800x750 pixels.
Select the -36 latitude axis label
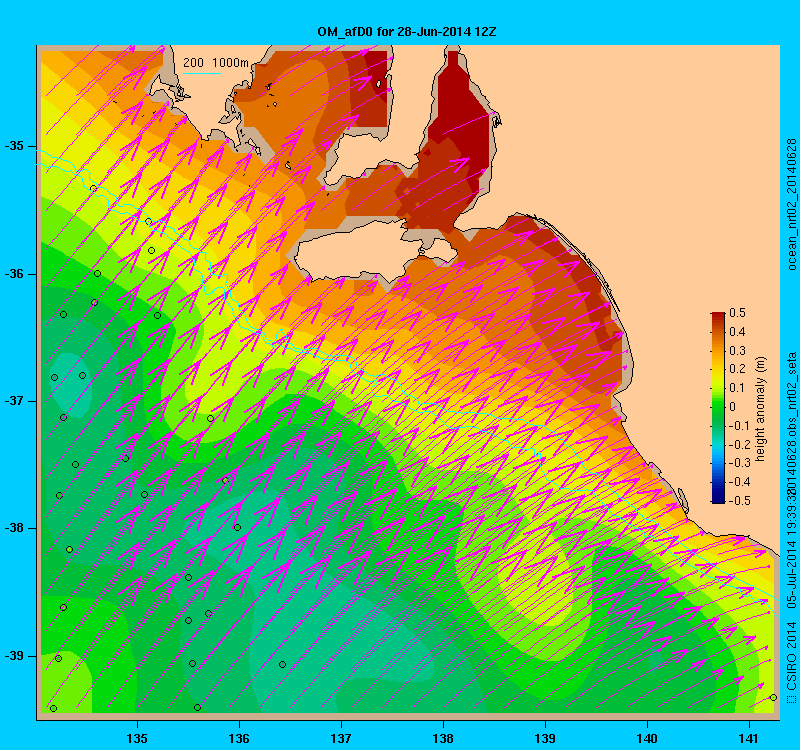click(14, 274)
